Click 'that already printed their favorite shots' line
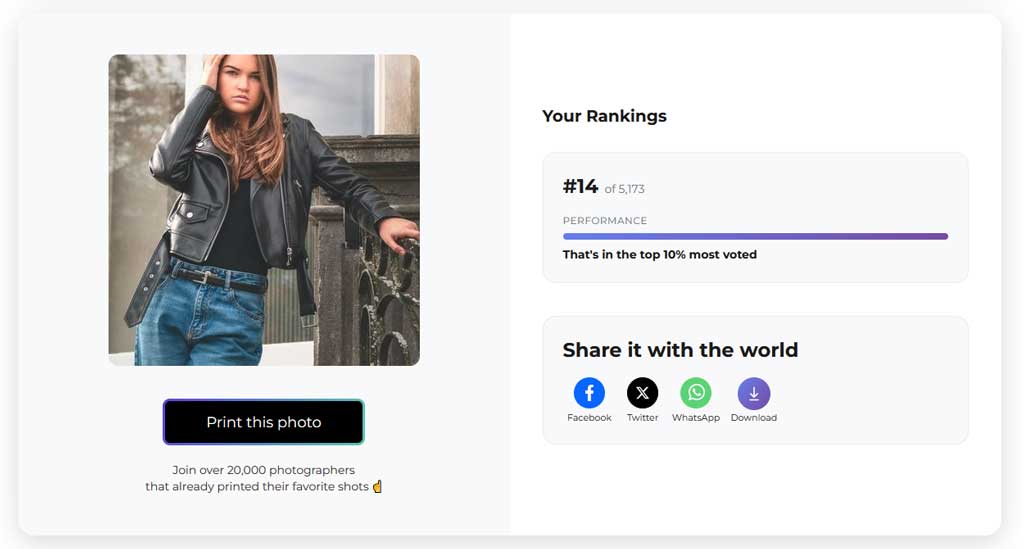This screenshot has width=1024, height=549. tap(257, 487)
